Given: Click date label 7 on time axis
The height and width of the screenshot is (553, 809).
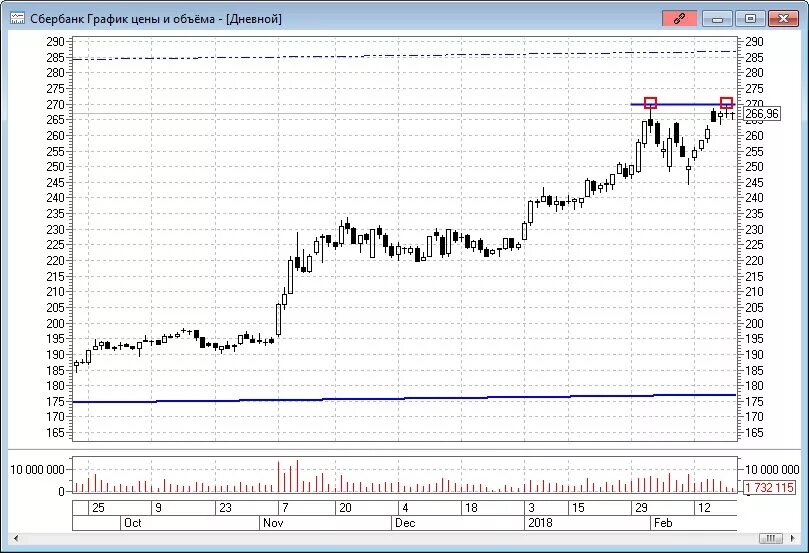Looking at the screenshot, I should coord(285,508).
